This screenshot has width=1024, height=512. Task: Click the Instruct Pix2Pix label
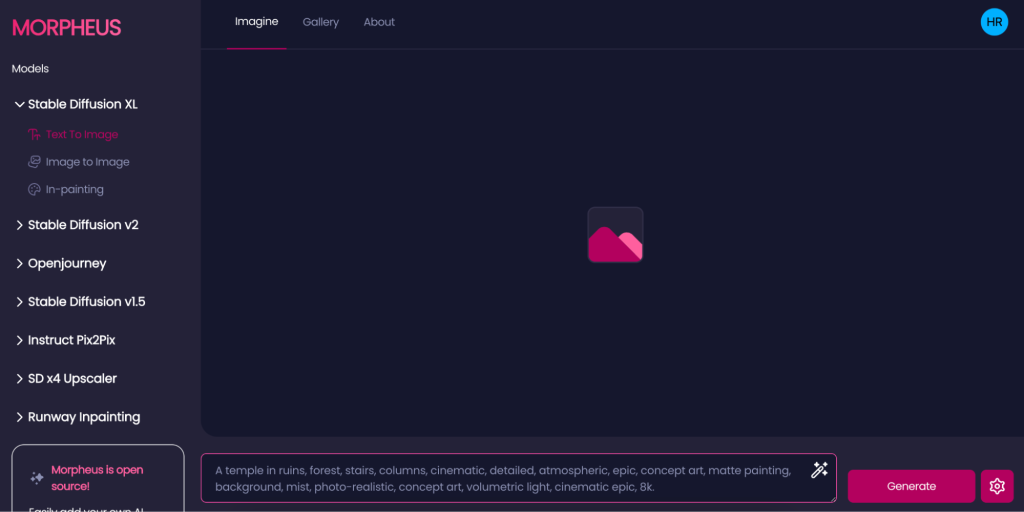click(72, 340)
